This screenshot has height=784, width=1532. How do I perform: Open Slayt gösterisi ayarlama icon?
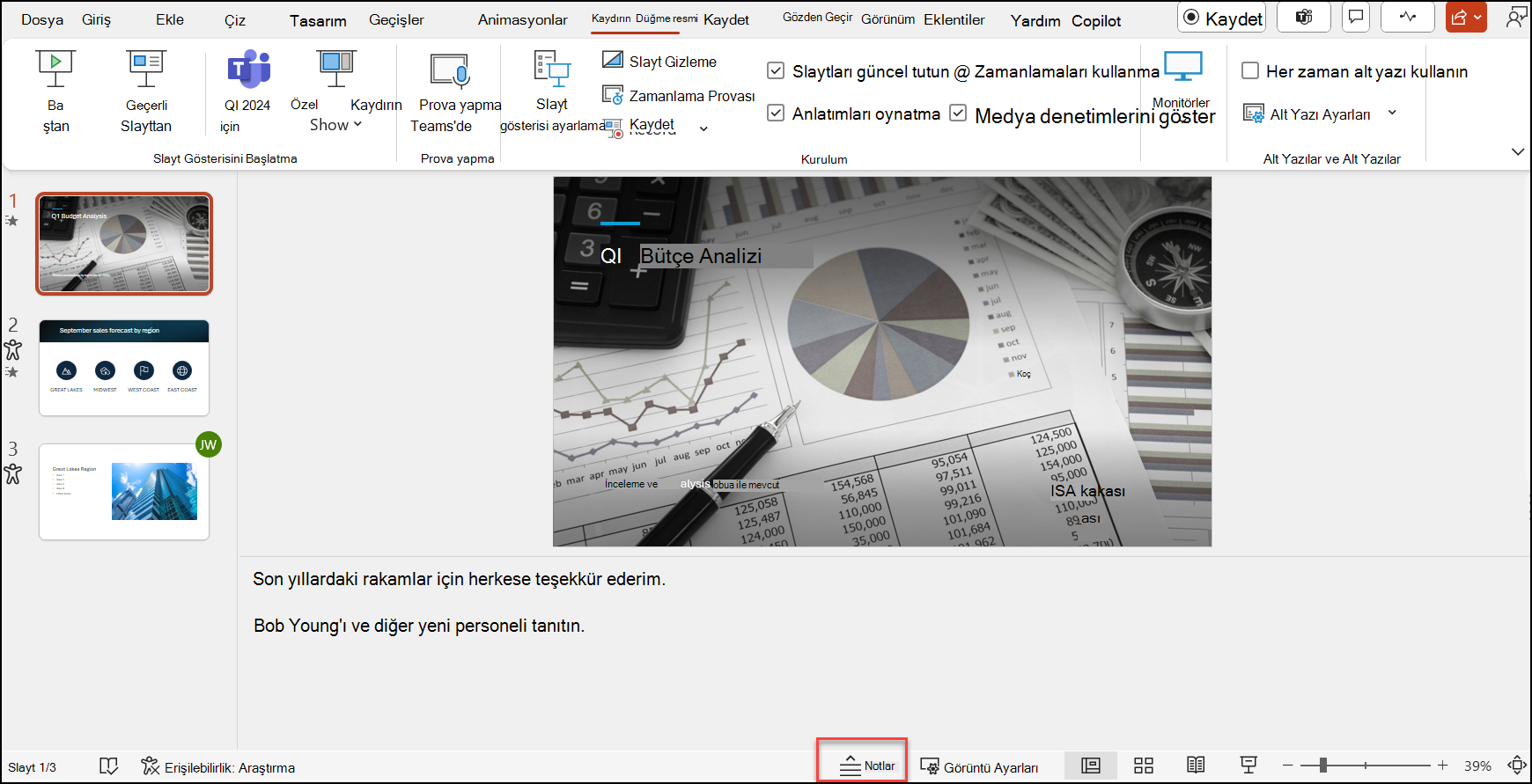coord(552,69)
